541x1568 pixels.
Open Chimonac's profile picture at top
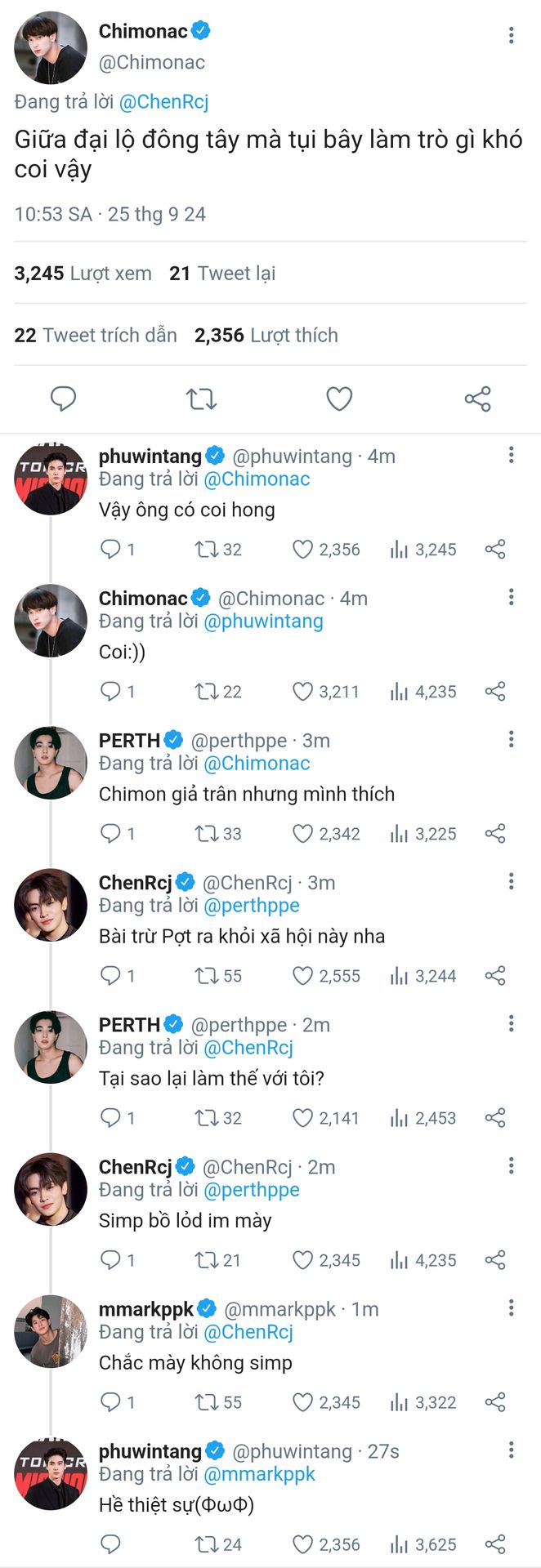pos(51,48)
